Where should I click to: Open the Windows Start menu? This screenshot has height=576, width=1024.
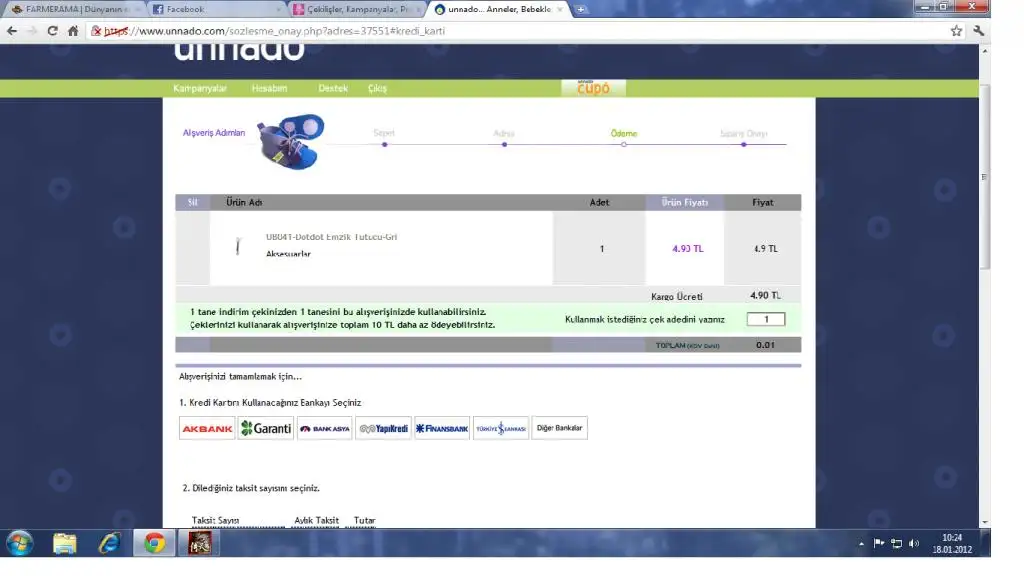click(20, 543)
